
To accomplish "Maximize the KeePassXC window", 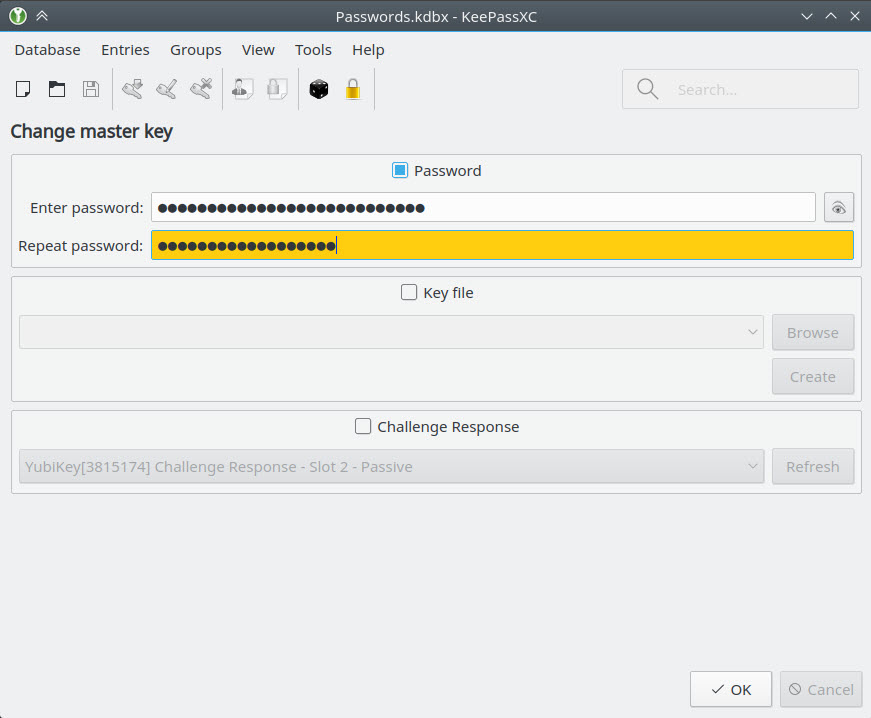I will (831, 16).
